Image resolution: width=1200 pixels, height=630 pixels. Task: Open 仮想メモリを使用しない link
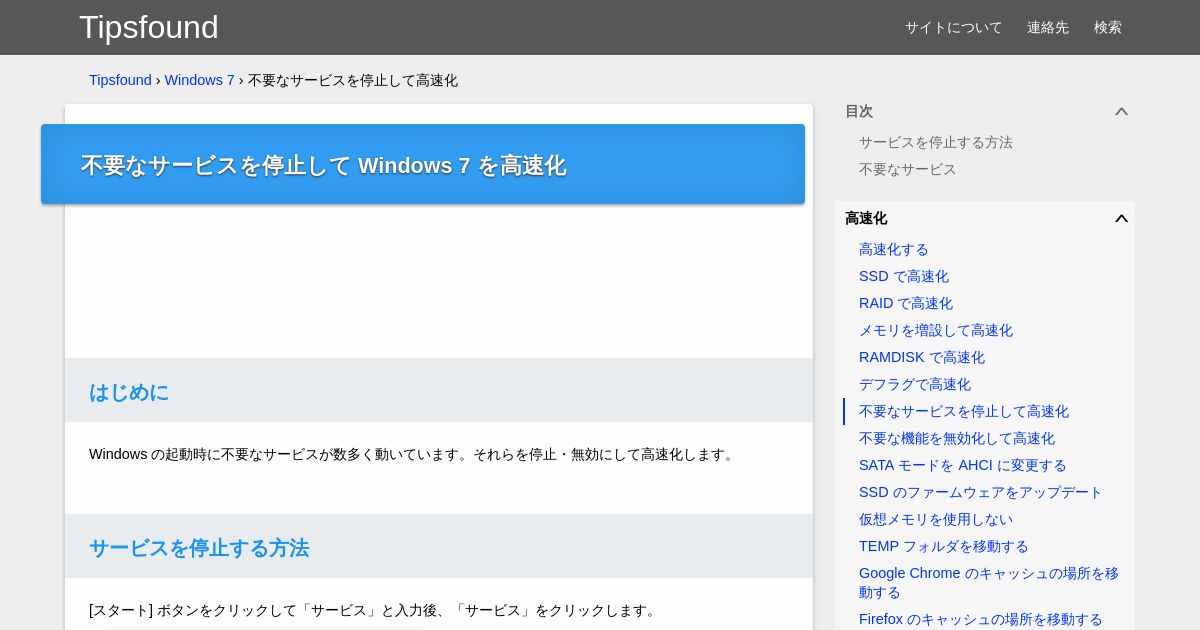pyautogui.click(x=936, y=519)
